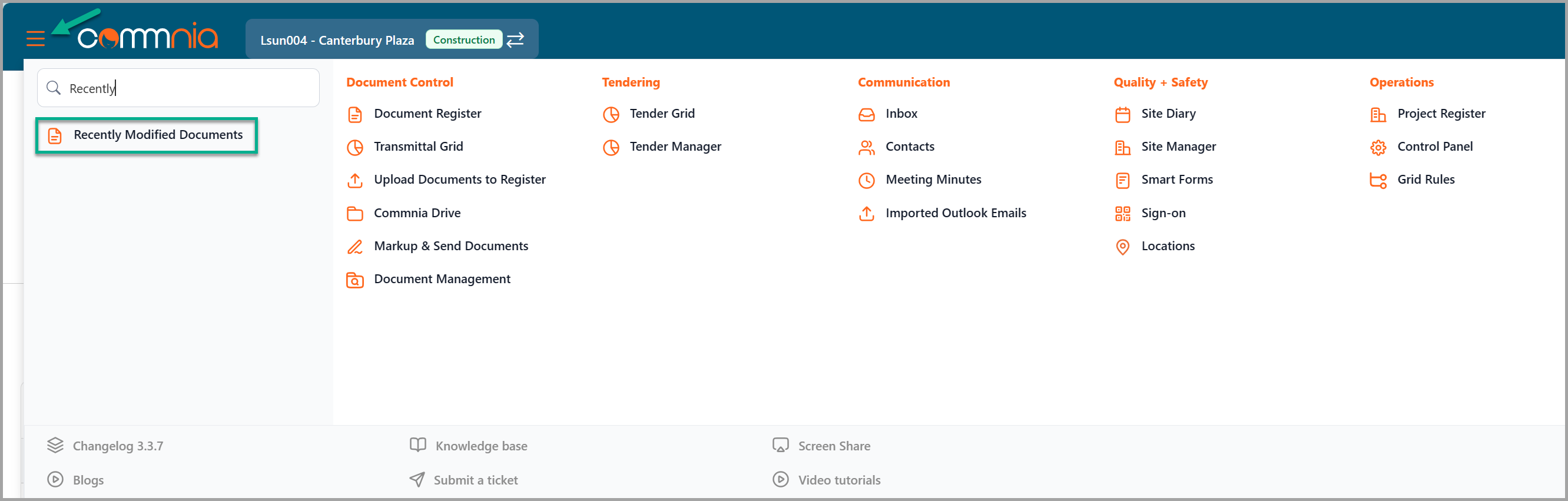
Task: Click the Inbox tray icon
Action: 866,114
